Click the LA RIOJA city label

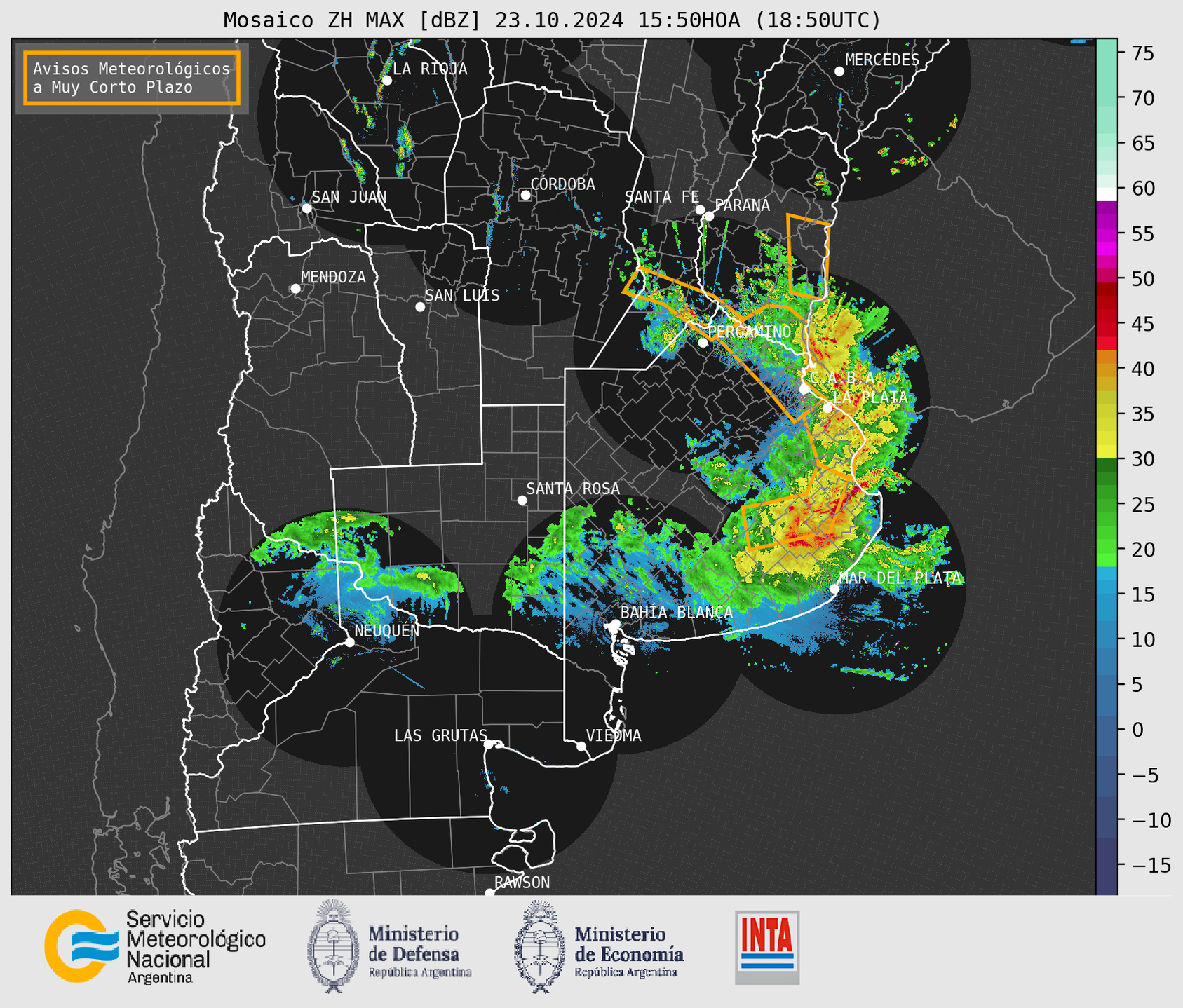click(x=430, y=69)
